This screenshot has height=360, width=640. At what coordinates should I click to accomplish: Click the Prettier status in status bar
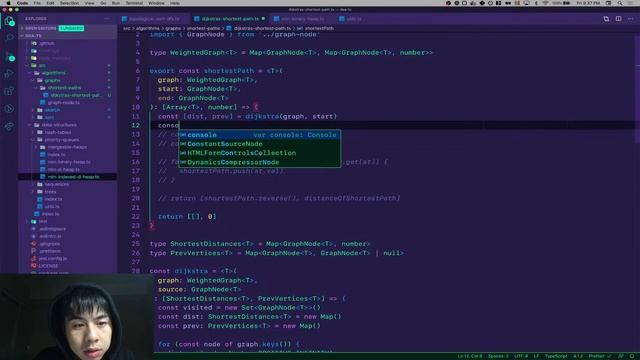tap(600, 356)
